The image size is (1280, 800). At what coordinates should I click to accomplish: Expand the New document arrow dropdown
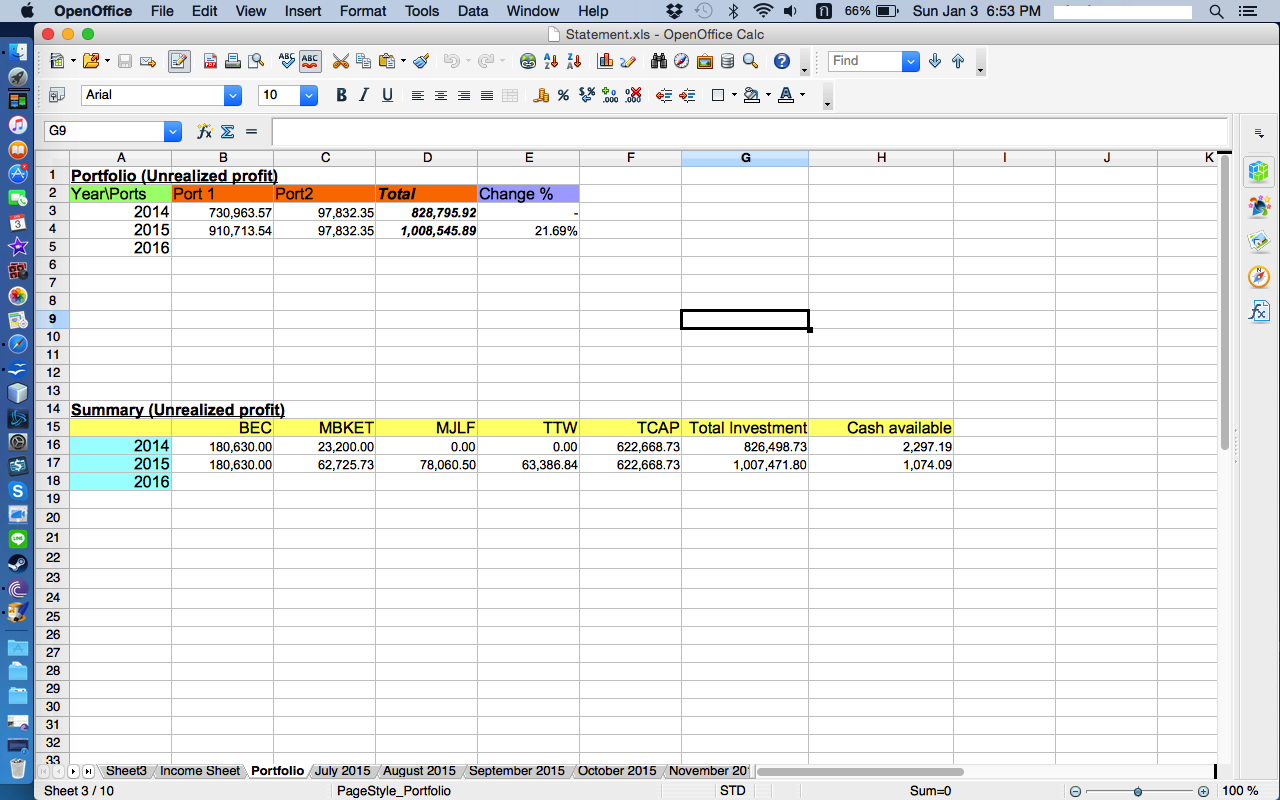coord(72,61)
